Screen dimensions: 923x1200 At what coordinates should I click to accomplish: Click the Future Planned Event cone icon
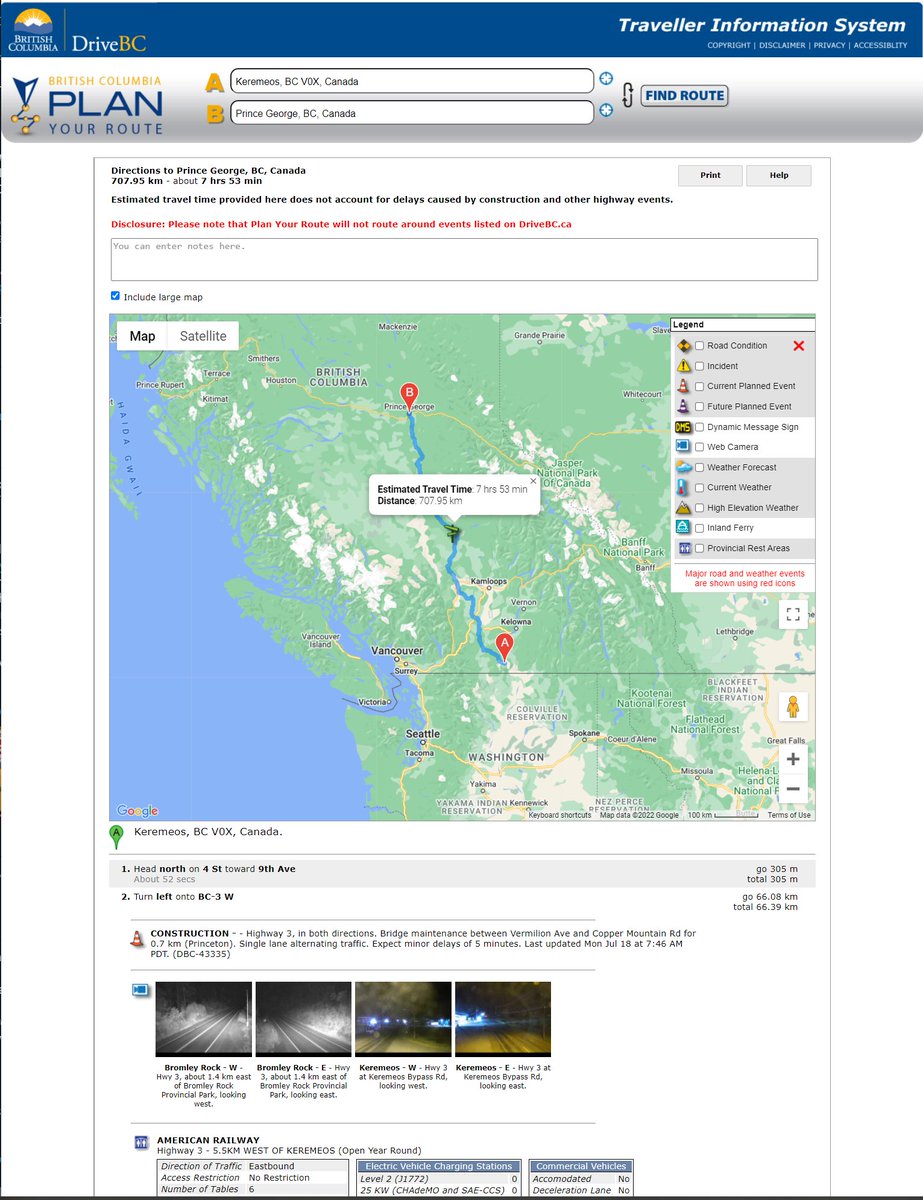[x=684, y=406]
